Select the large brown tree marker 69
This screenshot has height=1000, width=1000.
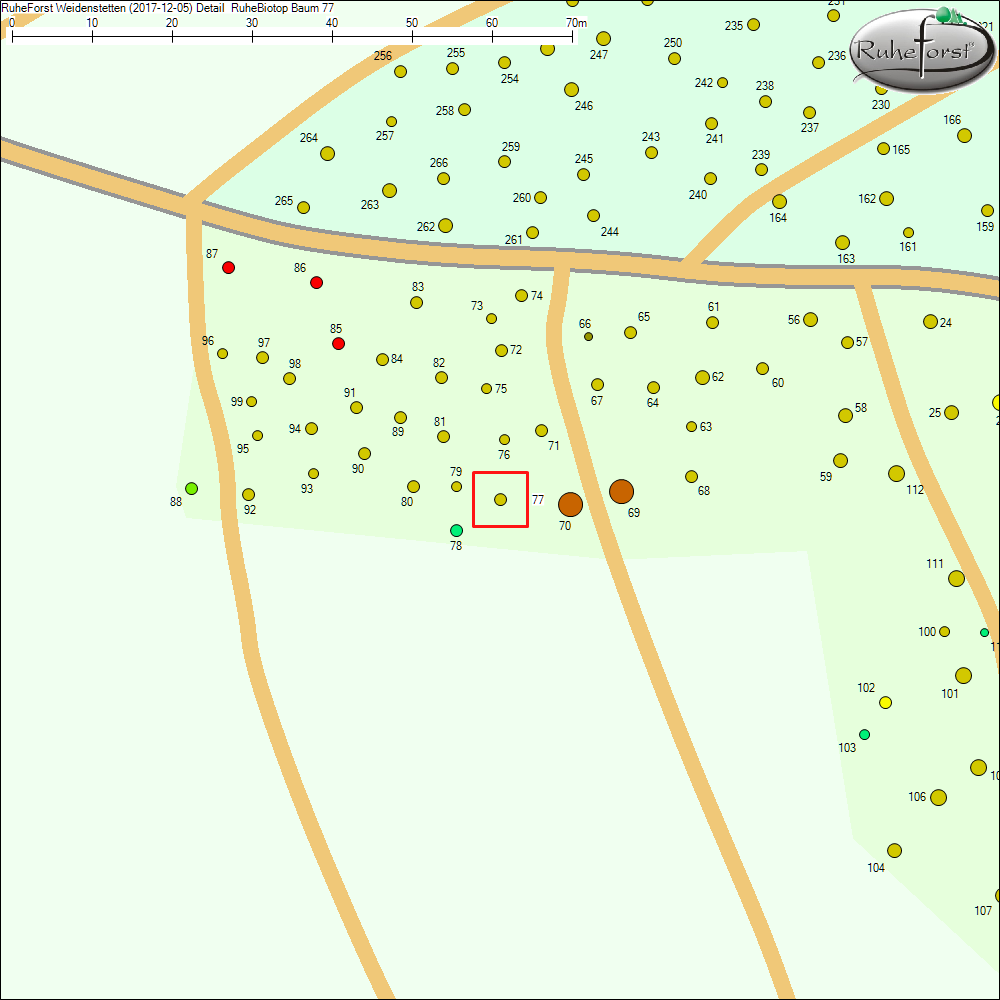pyautogui.click(x=621, y=491)
